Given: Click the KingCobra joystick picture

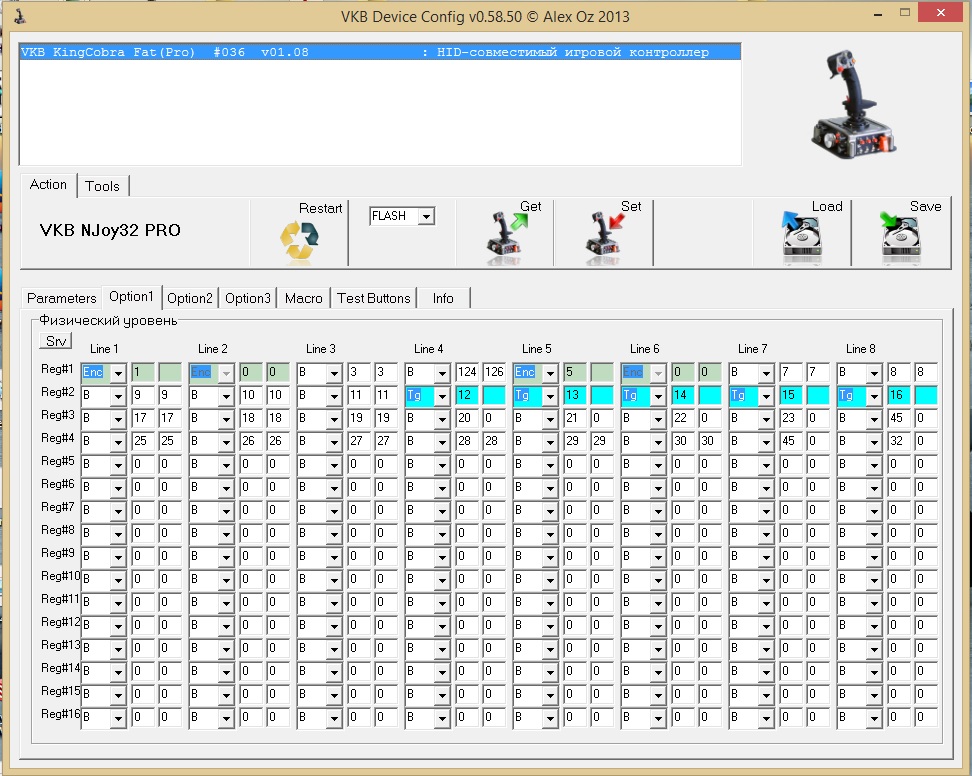Looking at the screenshot, I should tap(854, 104).
